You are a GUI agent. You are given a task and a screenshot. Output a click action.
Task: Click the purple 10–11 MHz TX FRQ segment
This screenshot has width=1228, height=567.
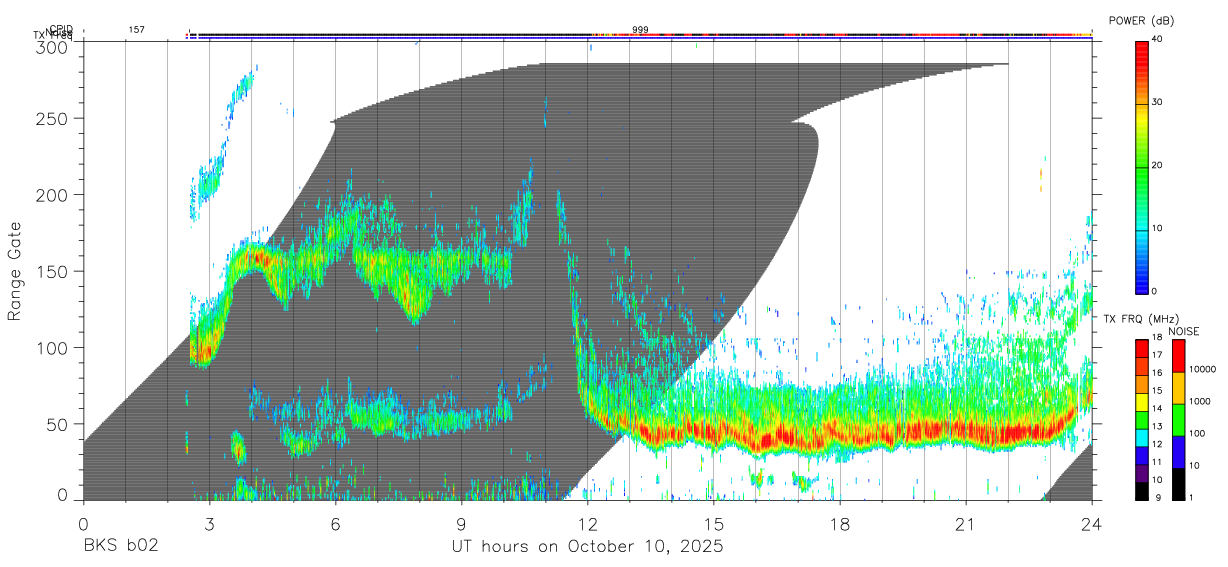pyautogui.click(x=1141, y=475)
